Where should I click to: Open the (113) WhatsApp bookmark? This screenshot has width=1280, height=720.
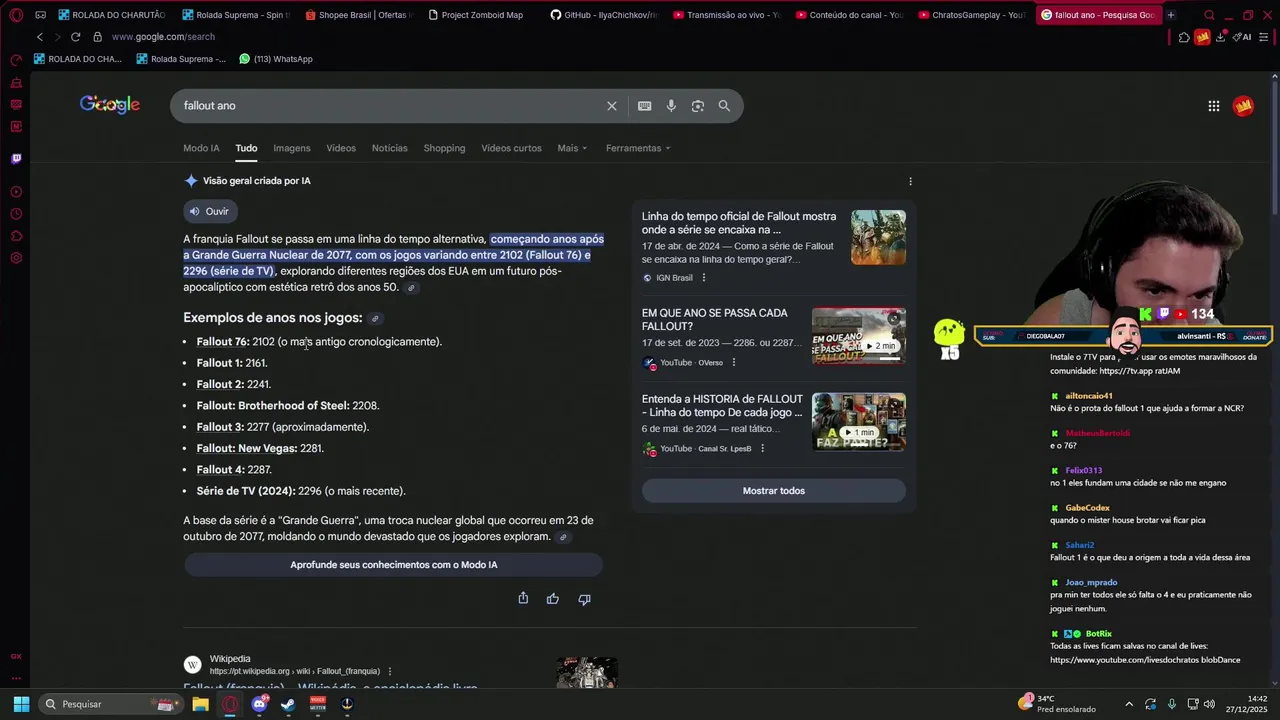tap(276, 59)
